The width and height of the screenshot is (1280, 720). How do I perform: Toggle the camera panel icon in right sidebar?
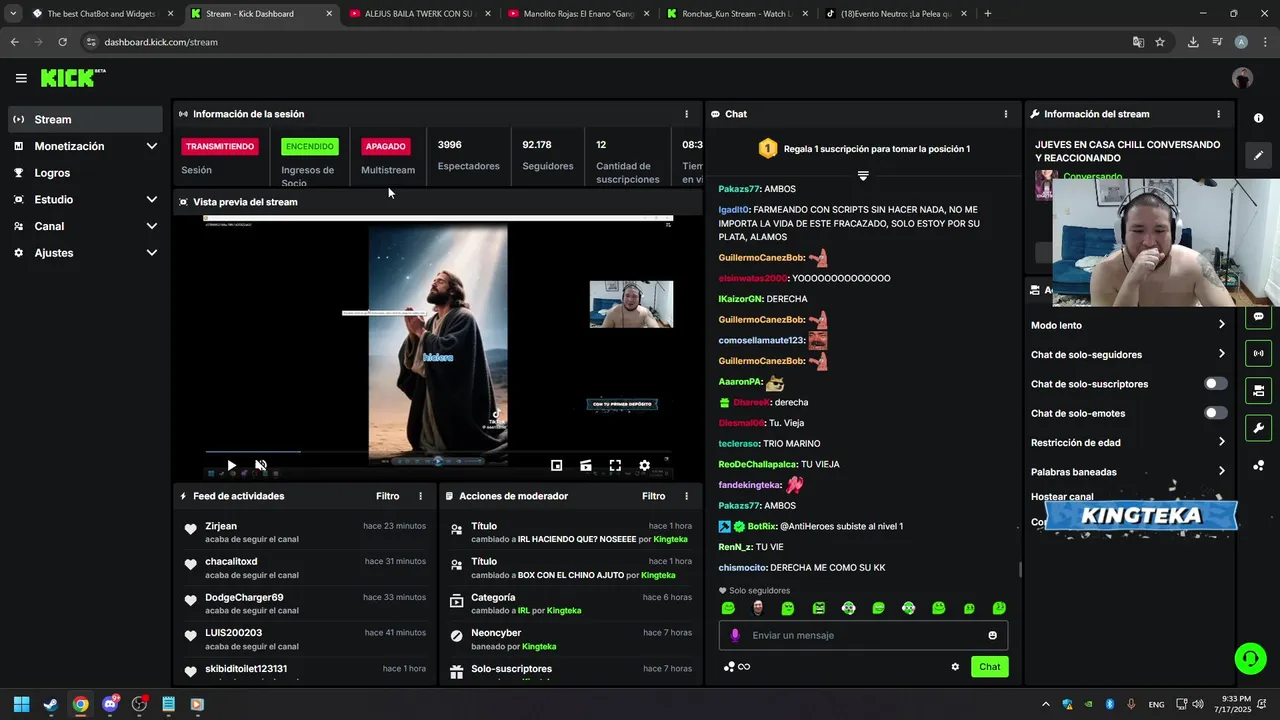(x=1258, y=390)
